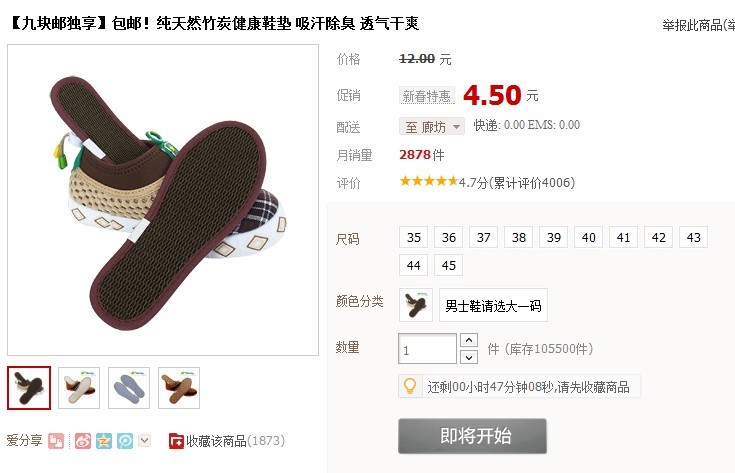The width and height of the screenshot is (735, 473).
Task: Select size 45
Action: [449, 265]
